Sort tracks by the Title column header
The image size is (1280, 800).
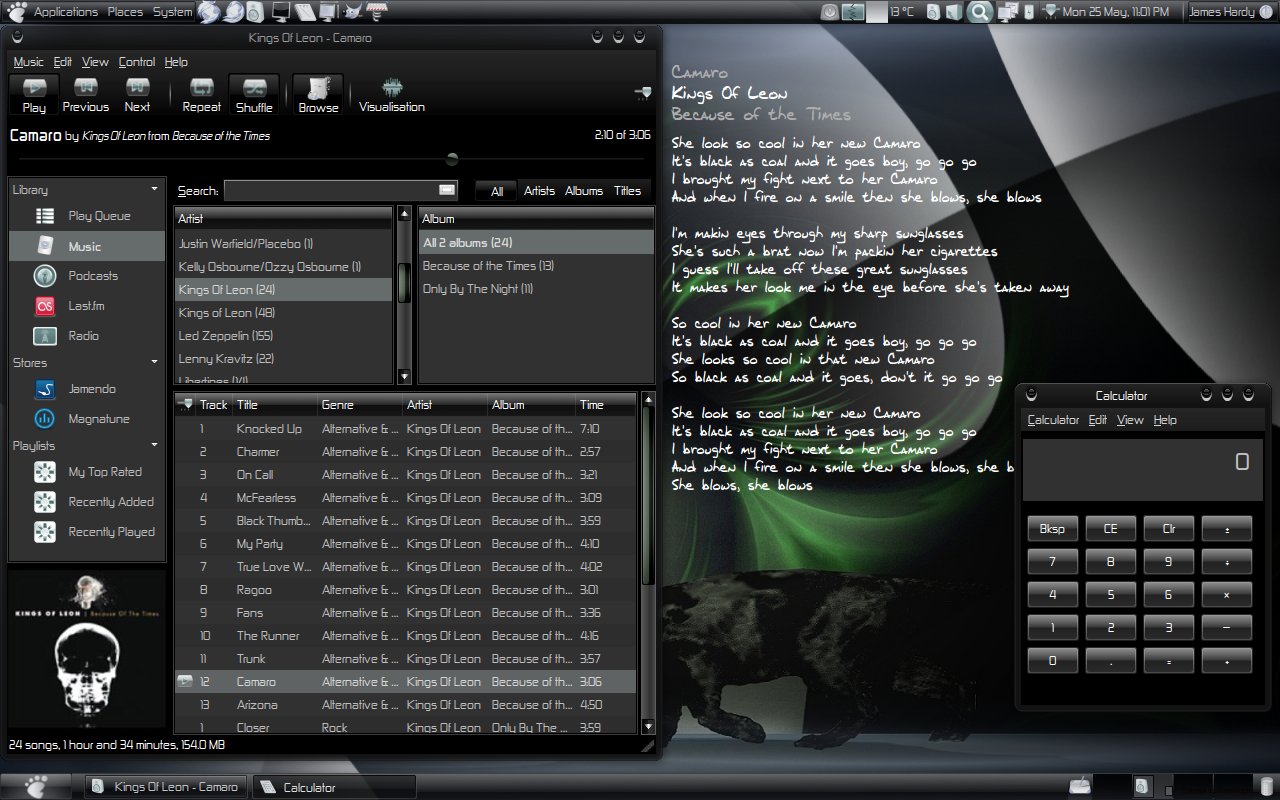[x=273, y=405]
